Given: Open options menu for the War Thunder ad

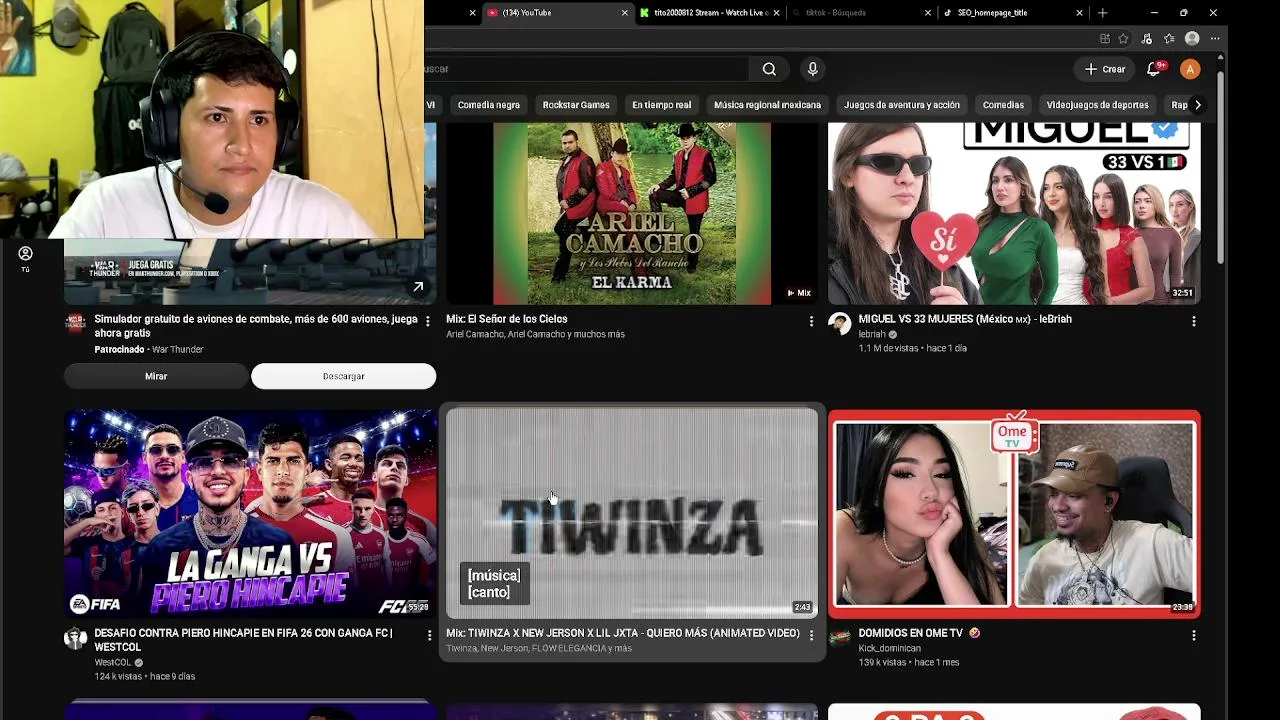Looking at the screenshot, I should (x=428, y=321).
